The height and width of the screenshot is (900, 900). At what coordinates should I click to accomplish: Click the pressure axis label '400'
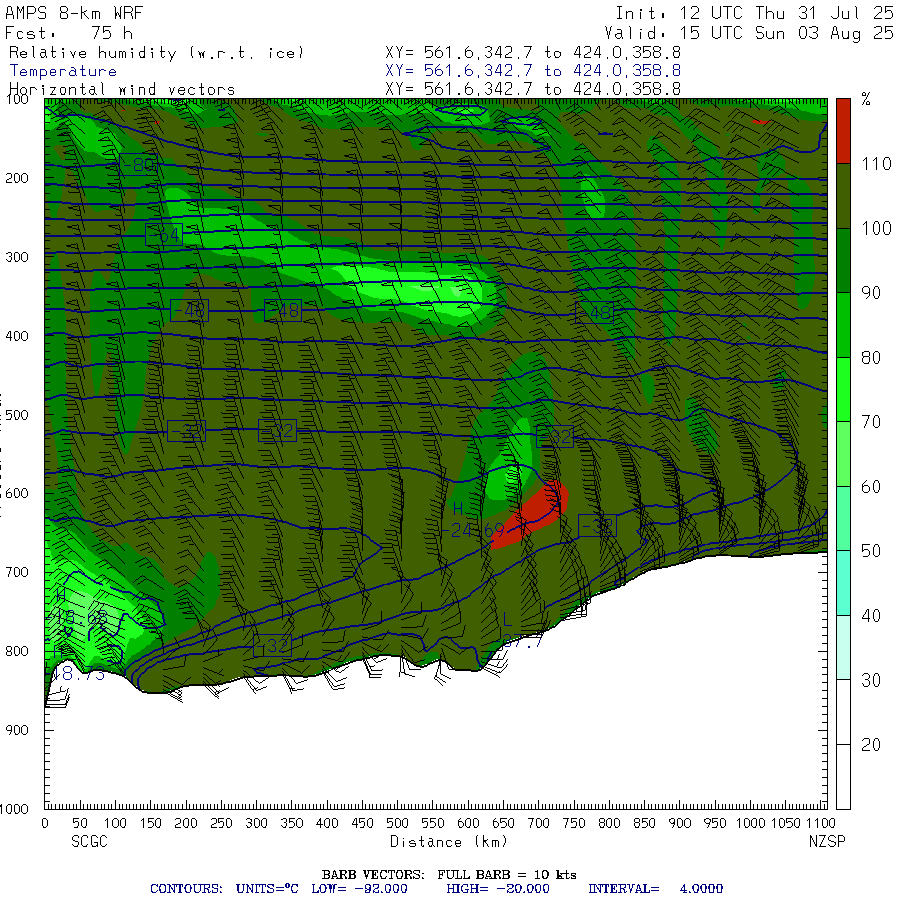(17, 336)
